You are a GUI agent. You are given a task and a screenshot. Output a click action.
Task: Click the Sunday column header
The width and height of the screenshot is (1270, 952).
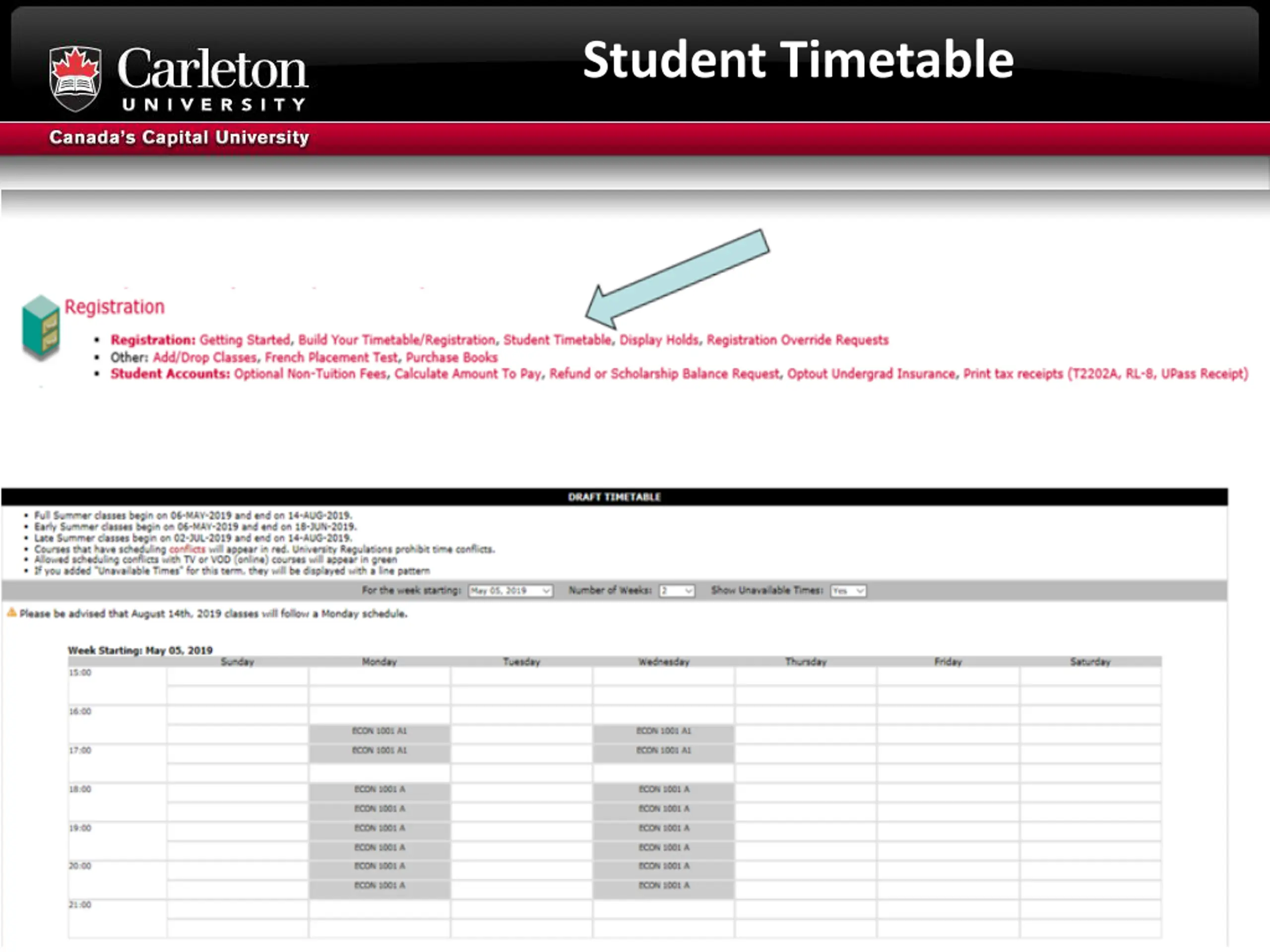(x=237, y=661)
